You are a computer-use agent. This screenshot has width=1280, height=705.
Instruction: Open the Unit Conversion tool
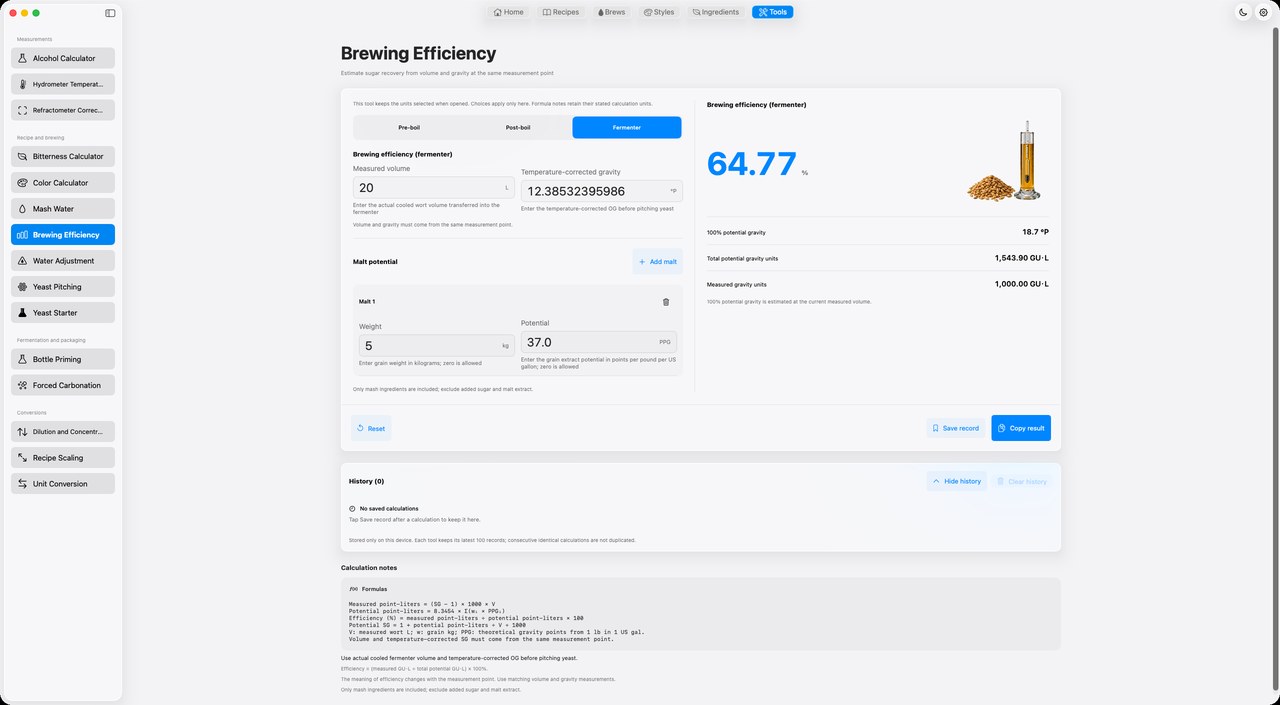point(63,484)
